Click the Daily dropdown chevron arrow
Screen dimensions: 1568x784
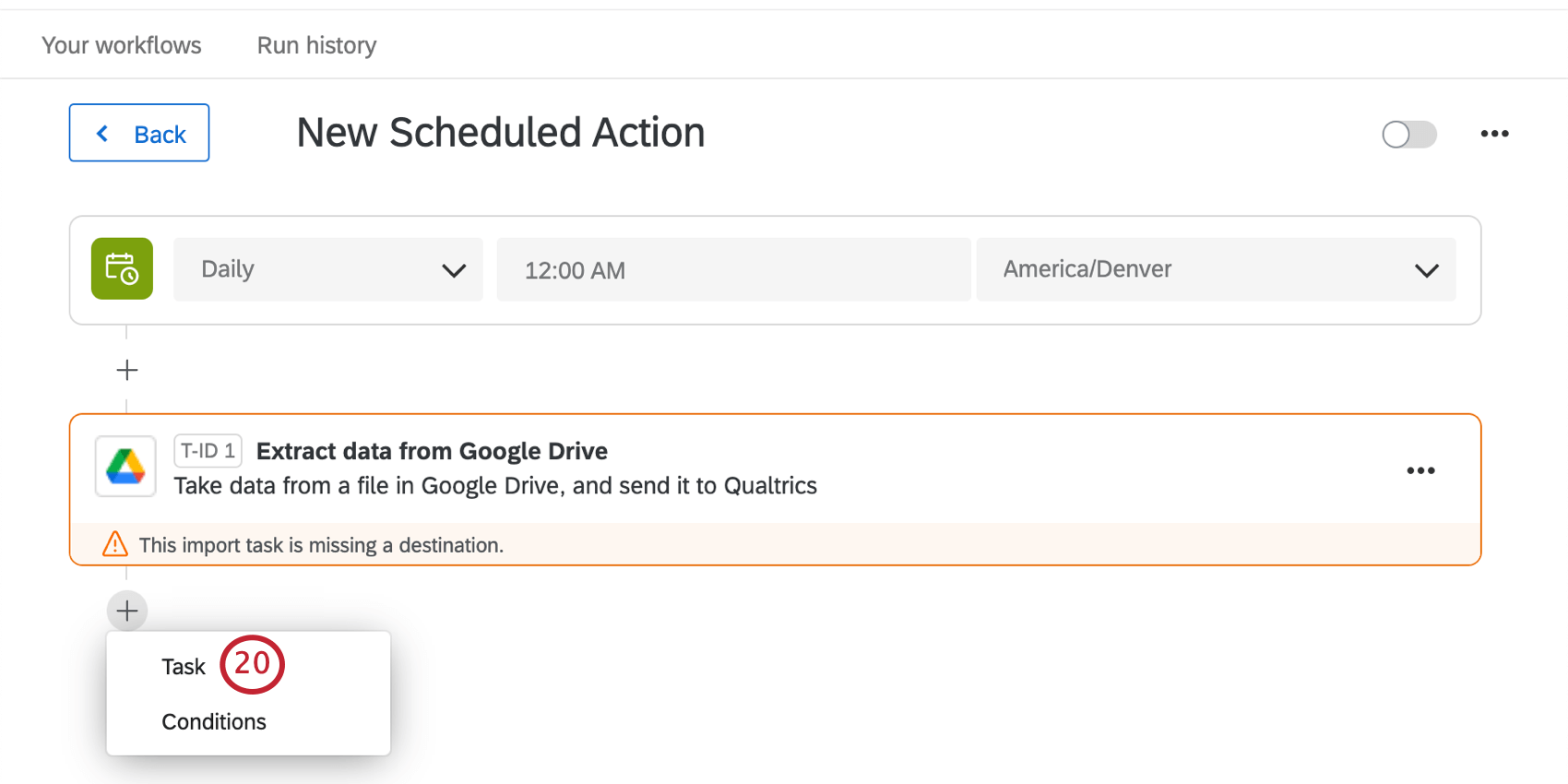click(454, 270)
